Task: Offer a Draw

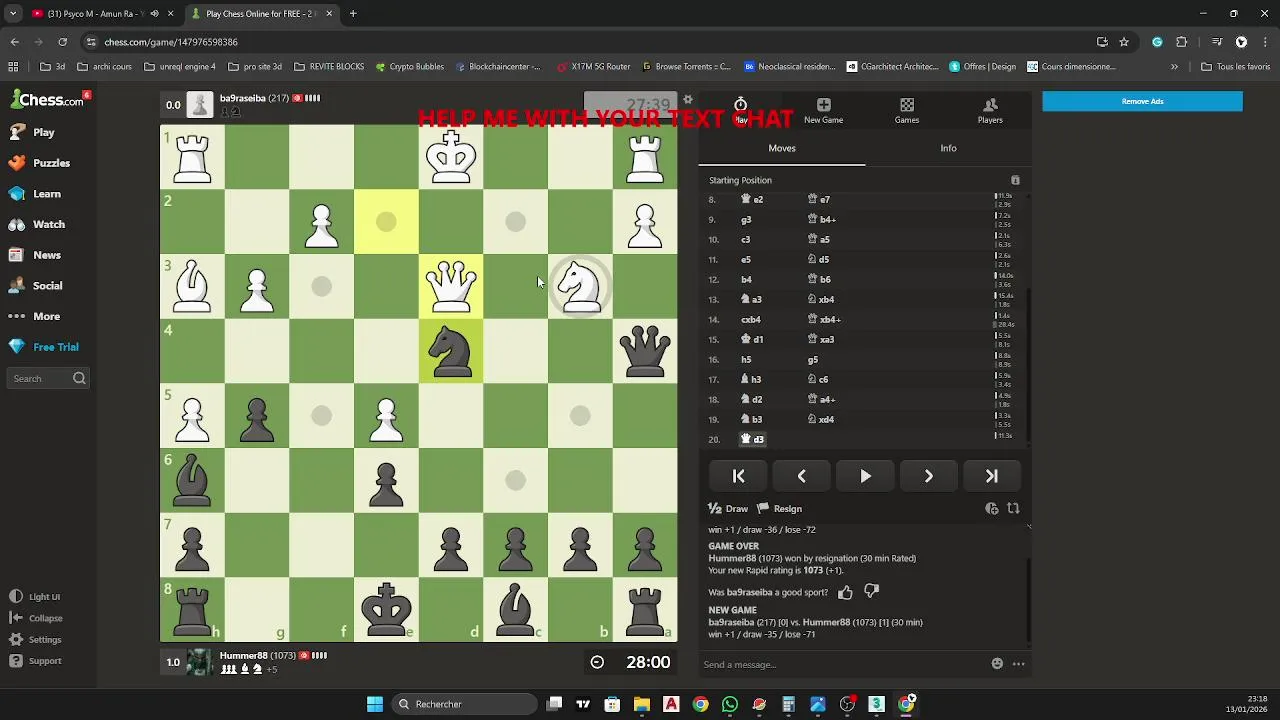Action: pyautogui.click(x=728, y=509)
